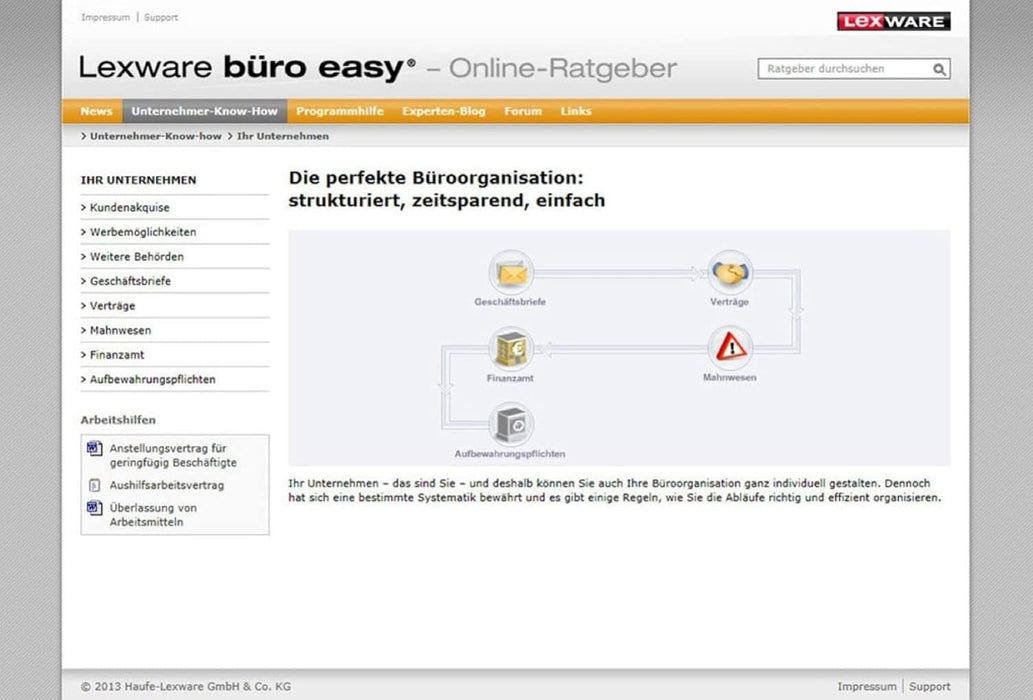Click the search magnifier icon
1033x700 pixels.
pos(938,68)
